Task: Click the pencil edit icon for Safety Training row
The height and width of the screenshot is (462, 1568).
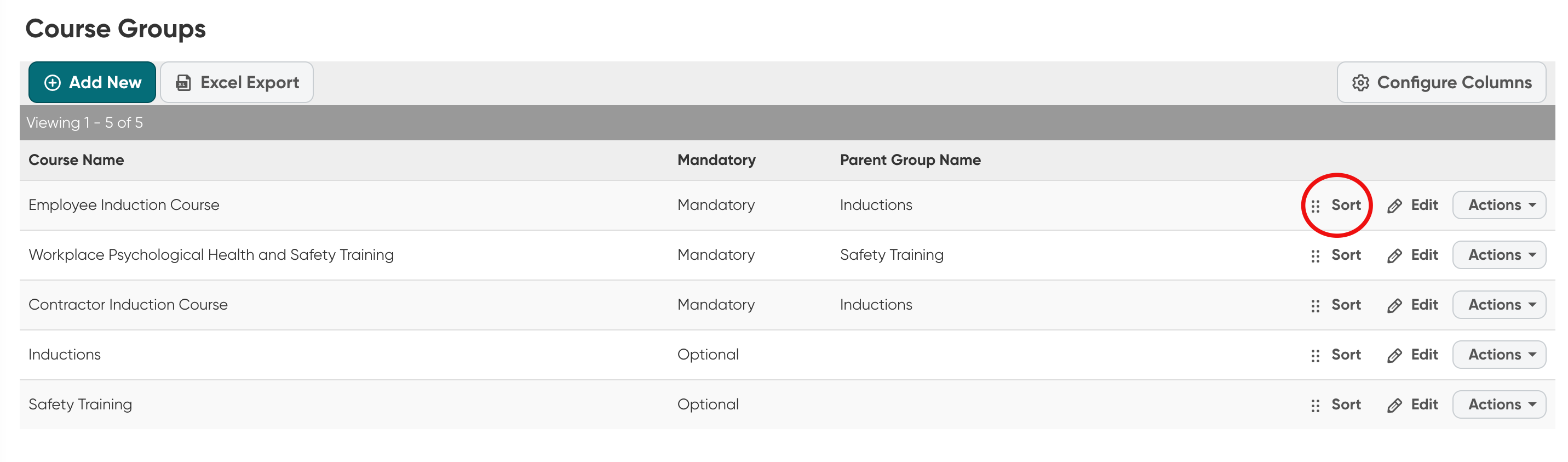Action: (1394, 404)
